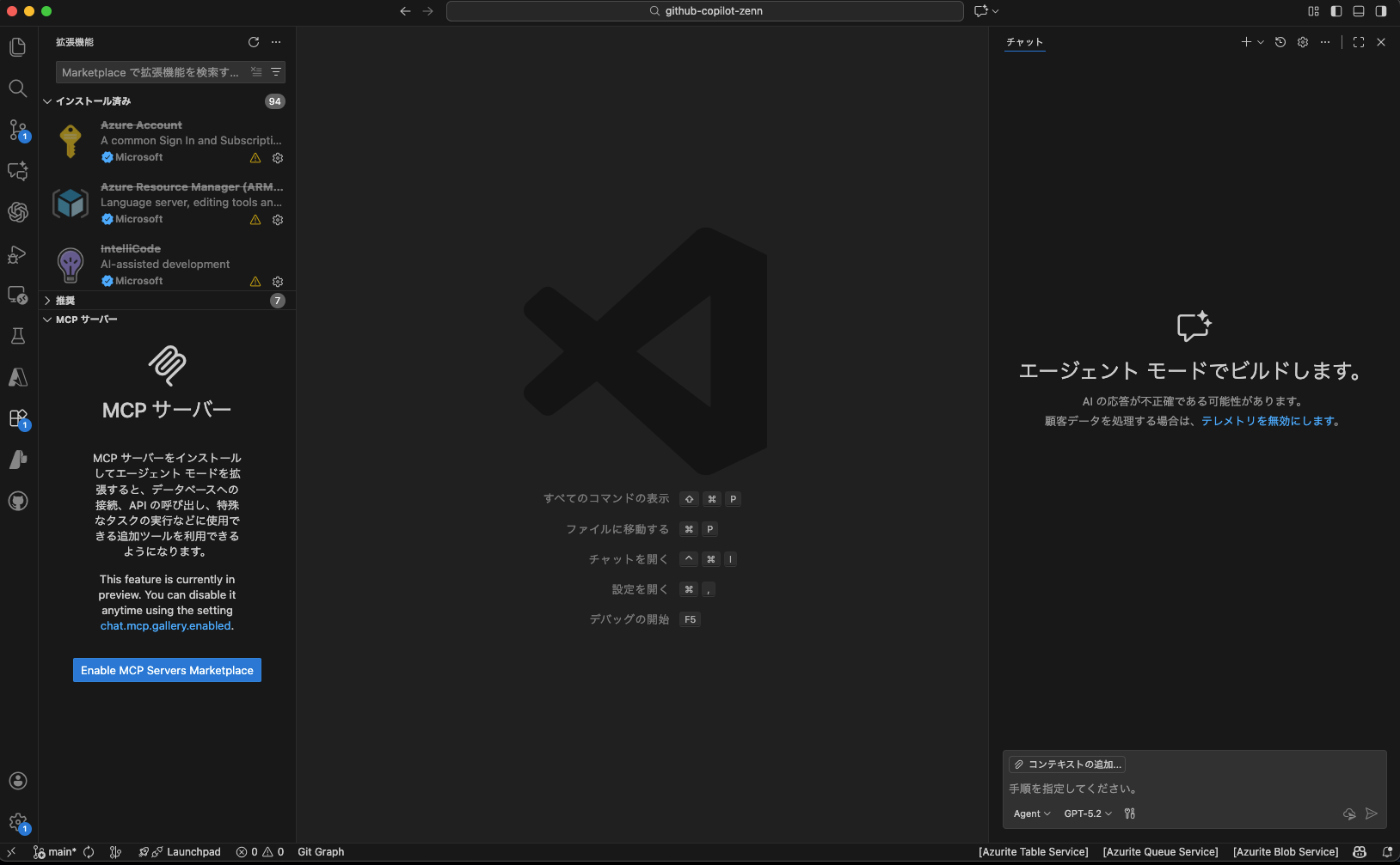1400x865 pixels.
Task: Collapse the MCP サーバー section
Action: (167, 319)
